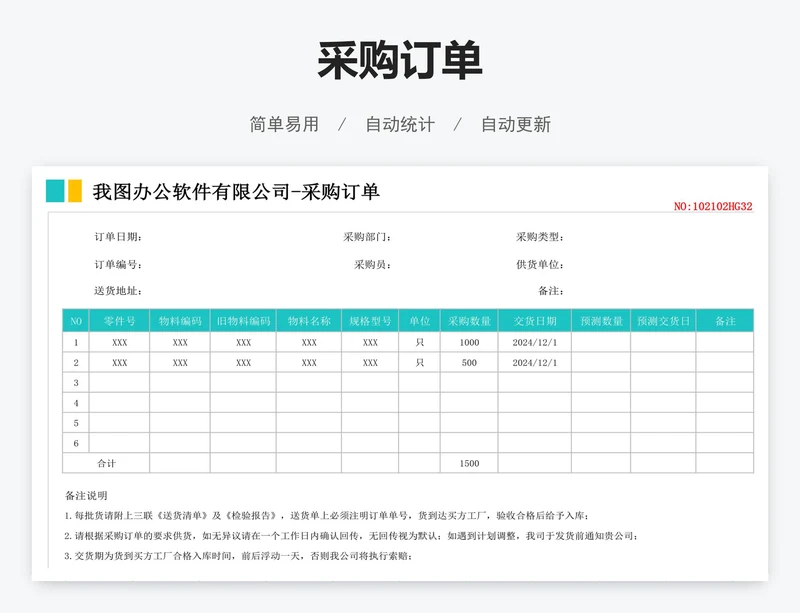Click the empty 零件号 cell in row 3
This screenshot has width=800, height=613.
(119, 382)
